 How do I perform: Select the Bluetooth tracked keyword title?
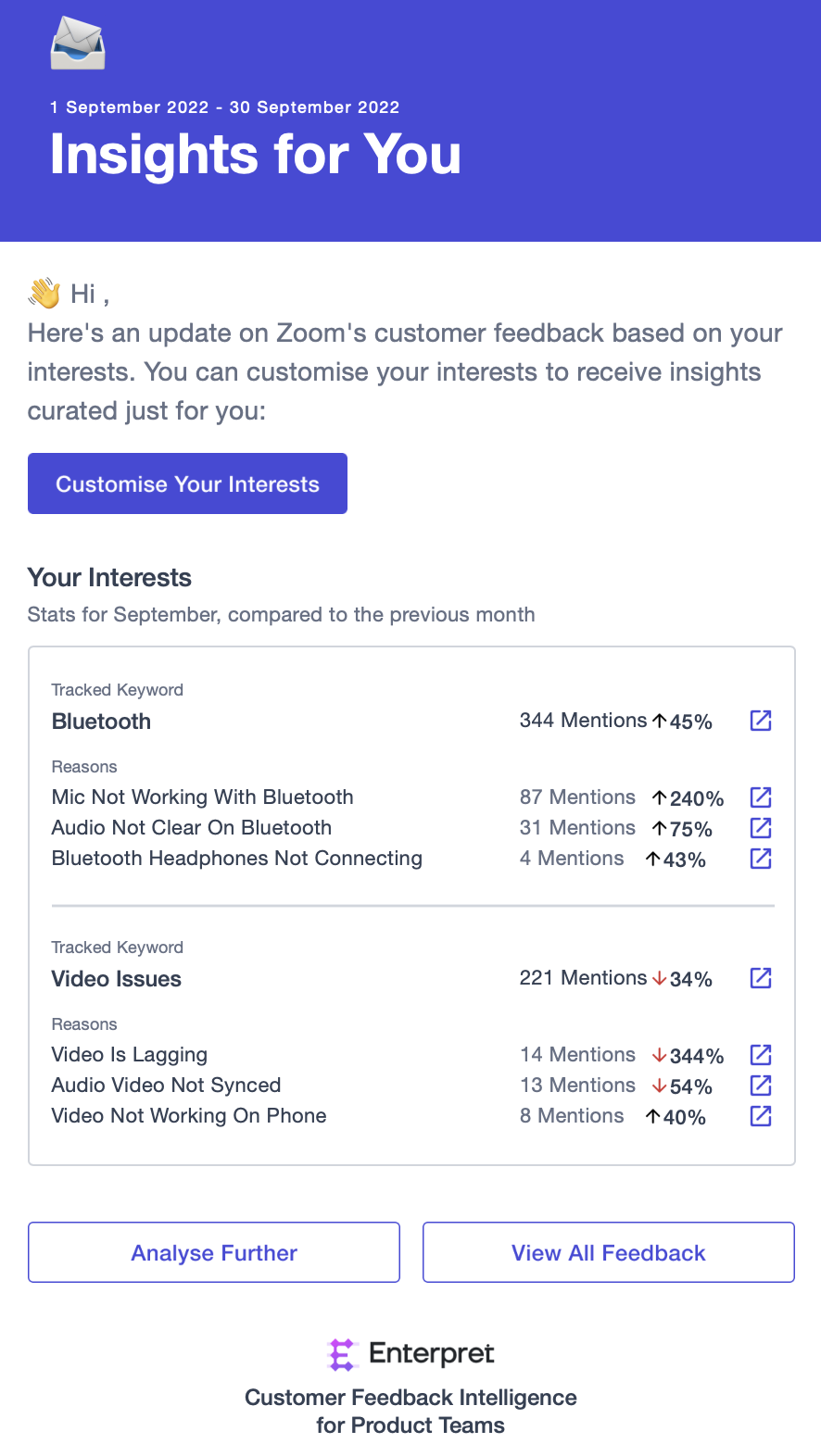tap(101, 722)
